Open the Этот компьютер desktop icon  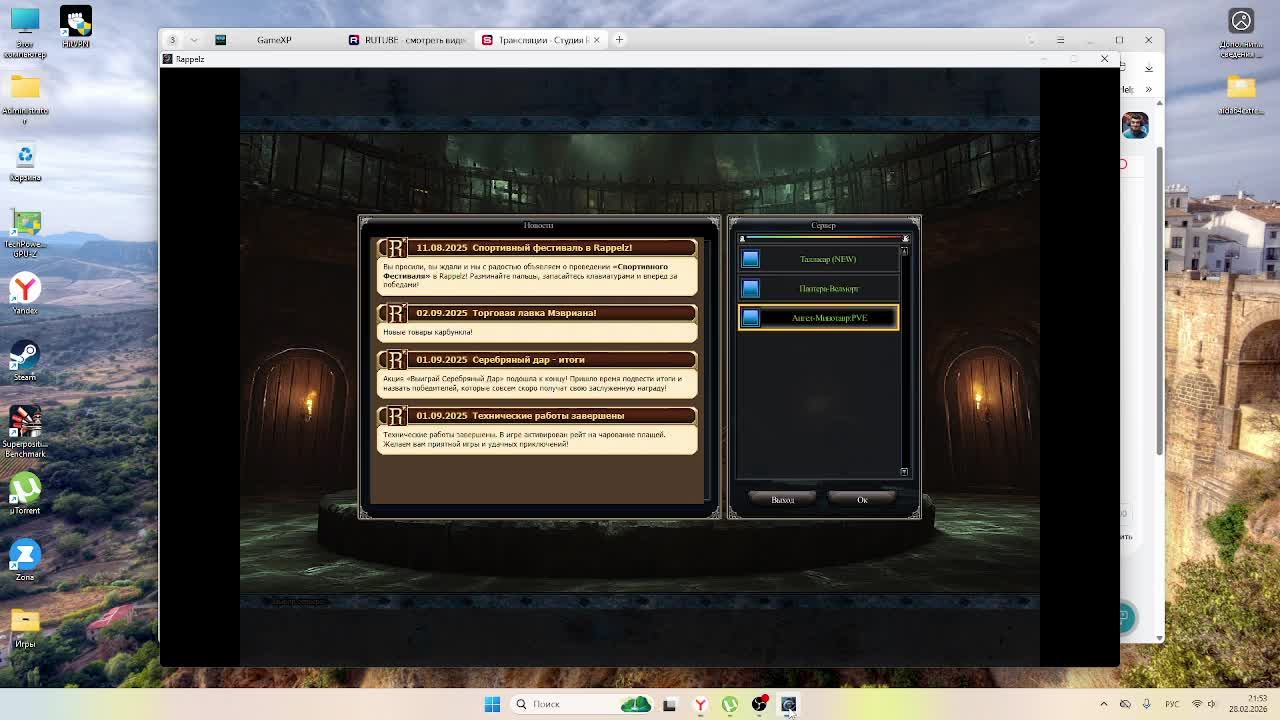(25, 31)
